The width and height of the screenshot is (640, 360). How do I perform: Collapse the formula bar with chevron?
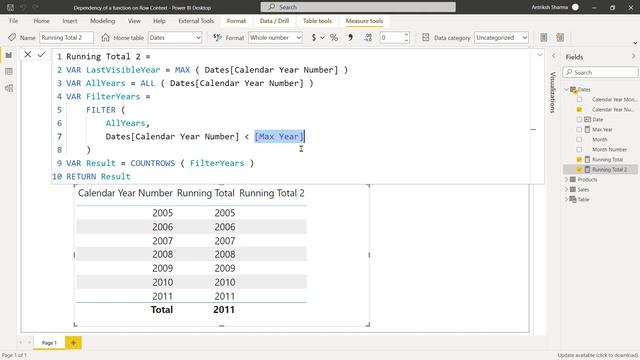[540, 55]
